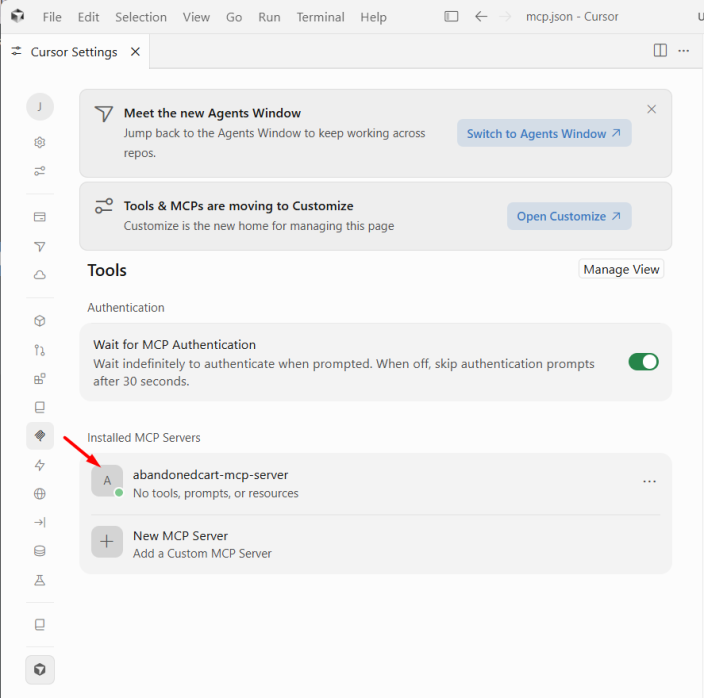Click Switch to Agents Window button
The height and width of the screenshot is (698, 704).
544,133
